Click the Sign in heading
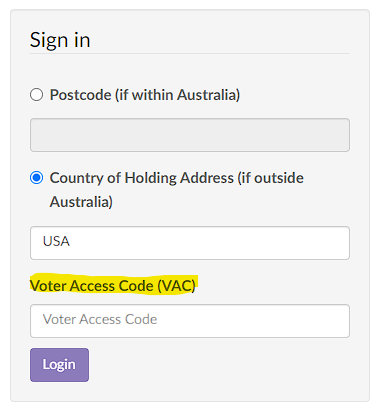 pos(60,40)
